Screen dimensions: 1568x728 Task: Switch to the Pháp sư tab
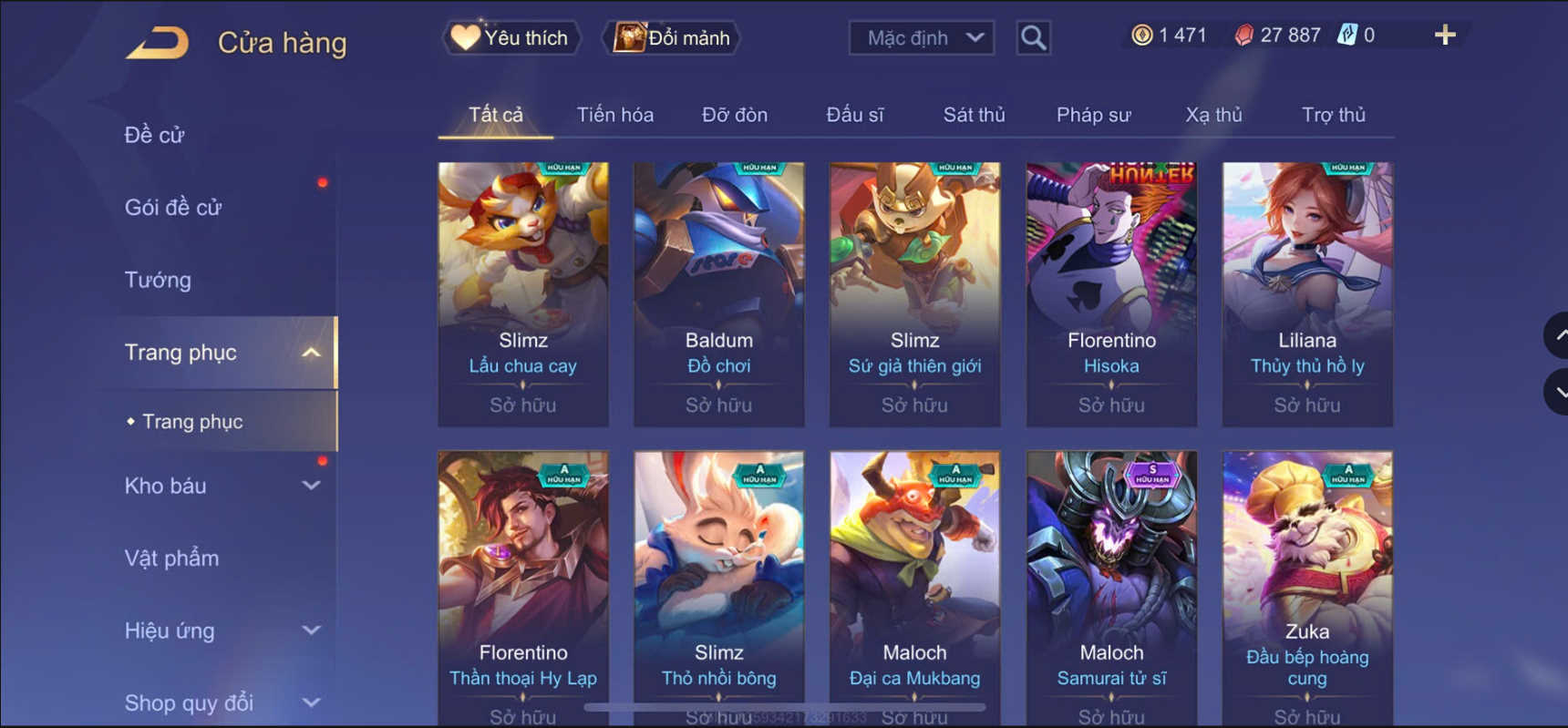1093,115
